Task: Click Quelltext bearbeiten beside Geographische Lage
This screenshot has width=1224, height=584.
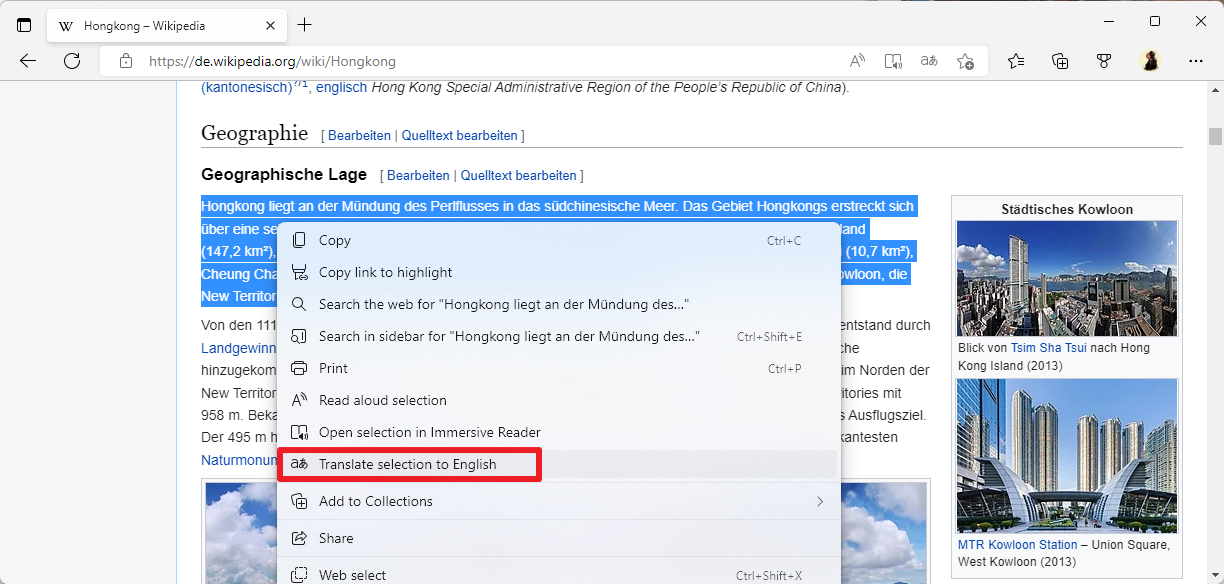Action: (x=518, y=175)
